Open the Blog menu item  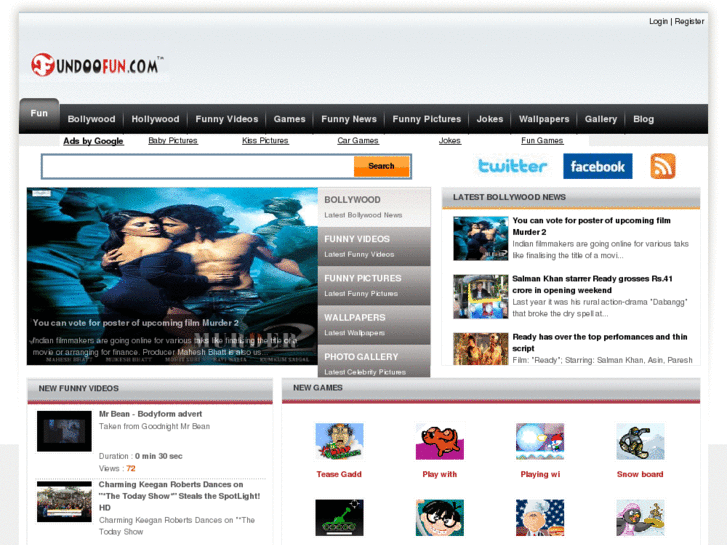click(644, 119)
